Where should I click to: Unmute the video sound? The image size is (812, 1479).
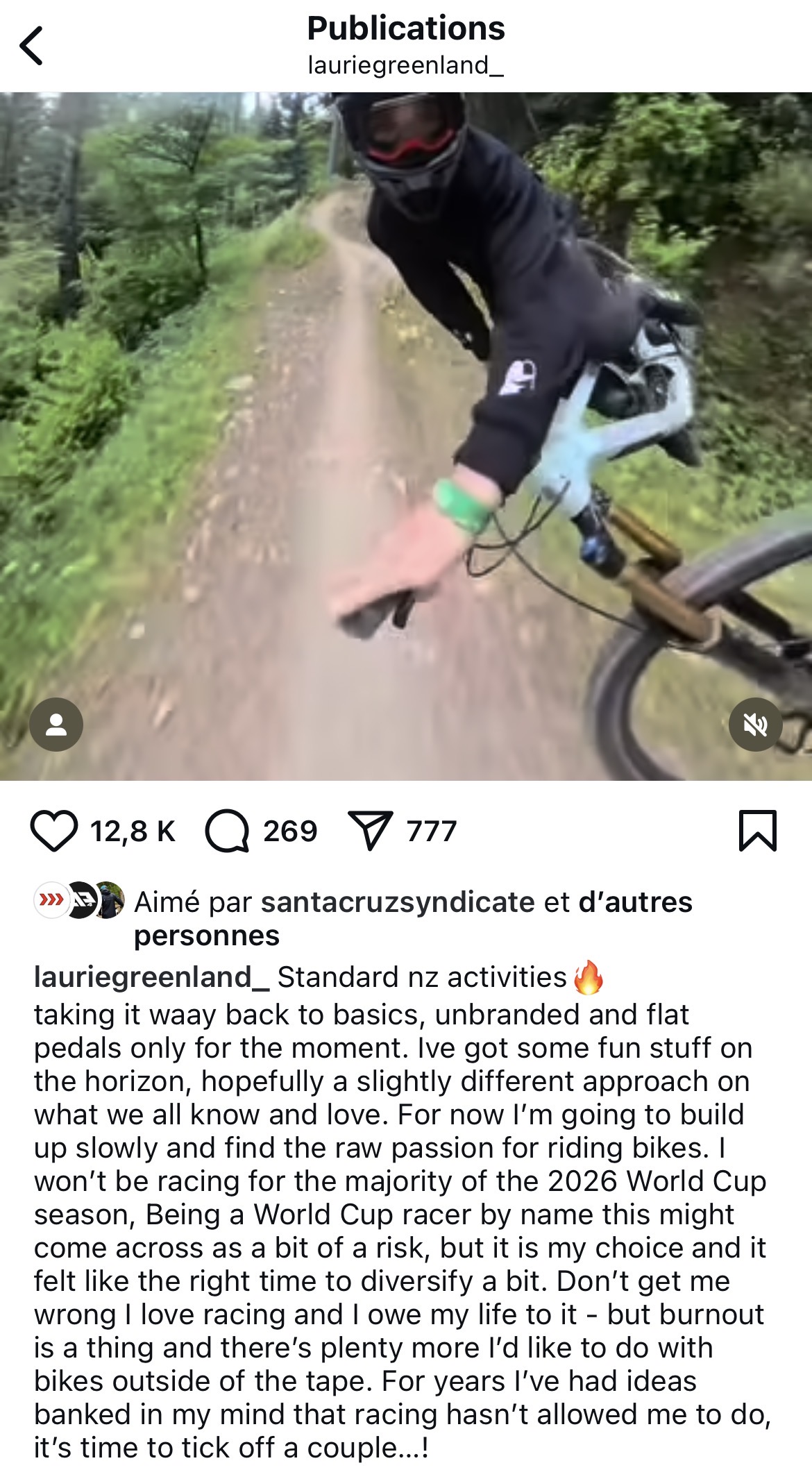point(756,725)
